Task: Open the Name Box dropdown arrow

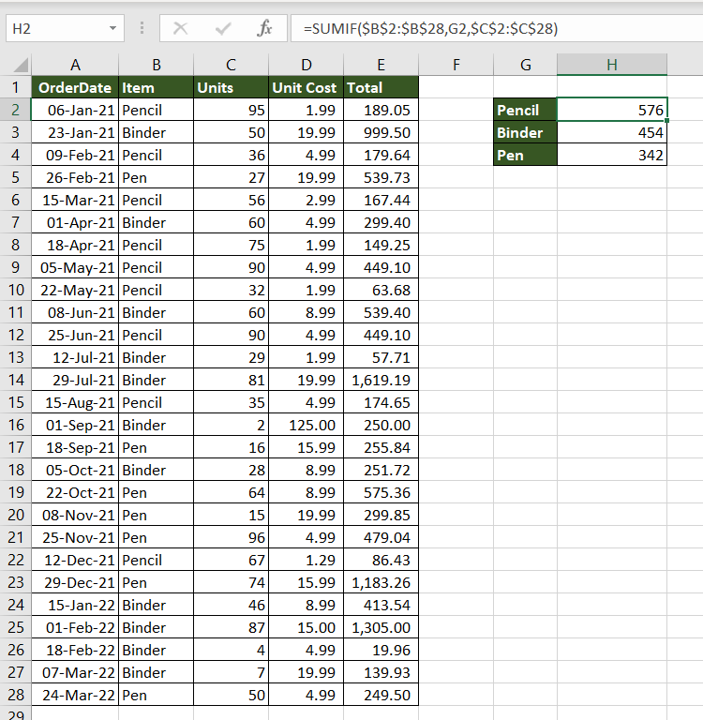Action: point(112,29)
